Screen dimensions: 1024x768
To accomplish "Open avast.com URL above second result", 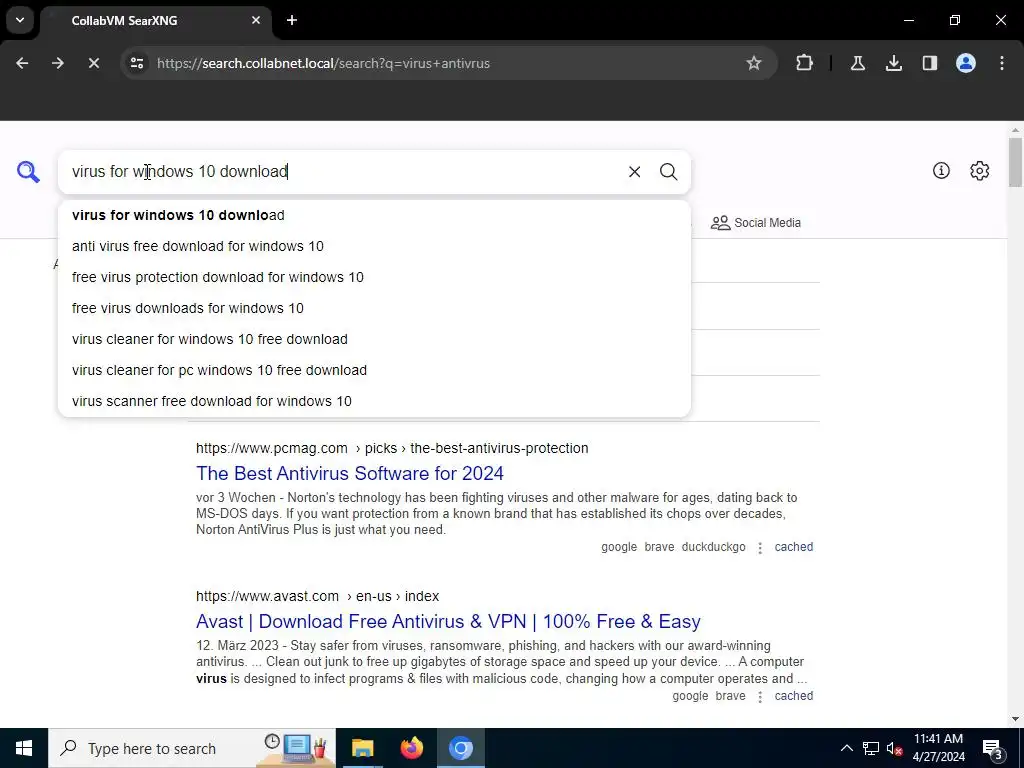I will click(x=317, y=596).
